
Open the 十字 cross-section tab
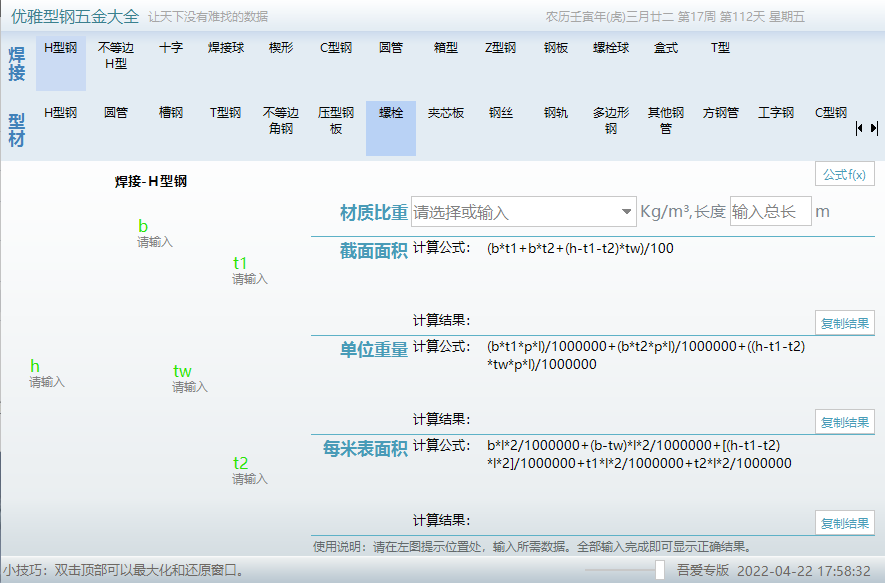171,46
